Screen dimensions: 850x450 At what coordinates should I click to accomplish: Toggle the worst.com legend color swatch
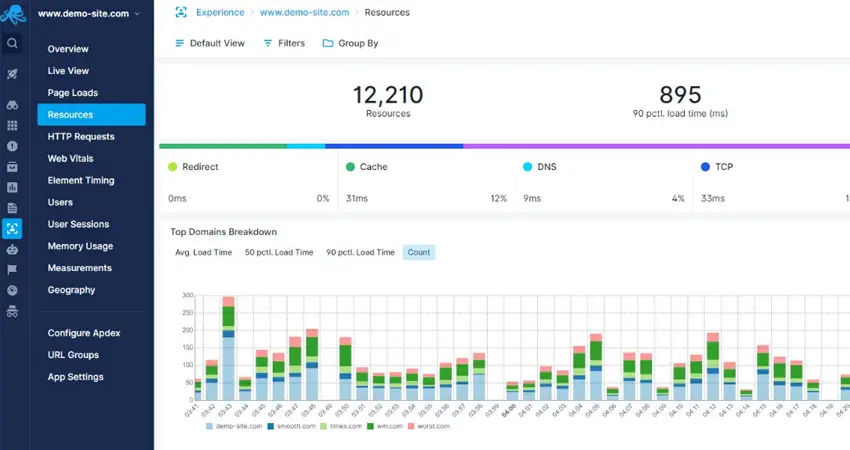pyautogui.click(x=411, y=426)
